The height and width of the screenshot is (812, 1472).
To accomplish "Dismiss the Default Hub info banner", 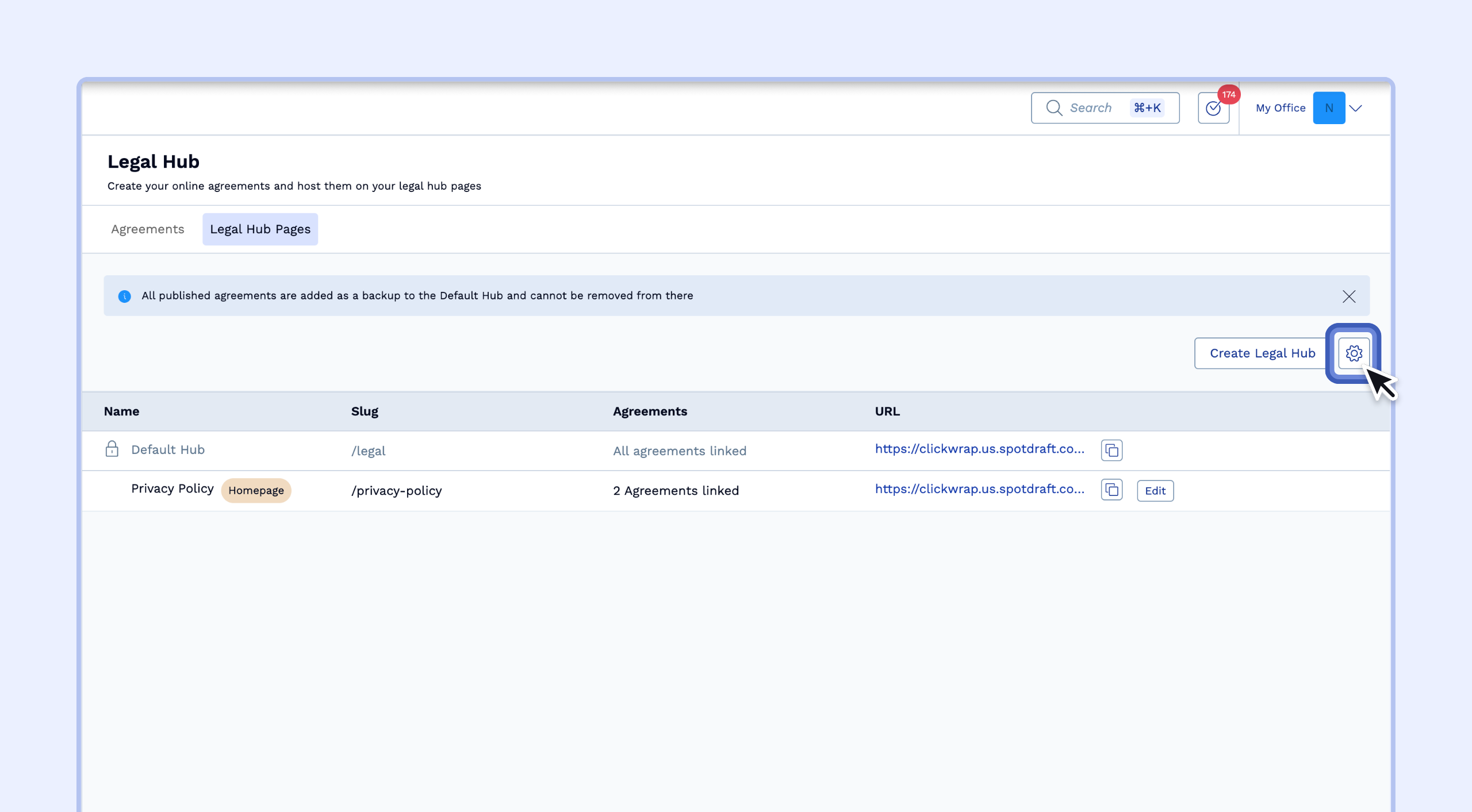I will tap(1348, 296).
